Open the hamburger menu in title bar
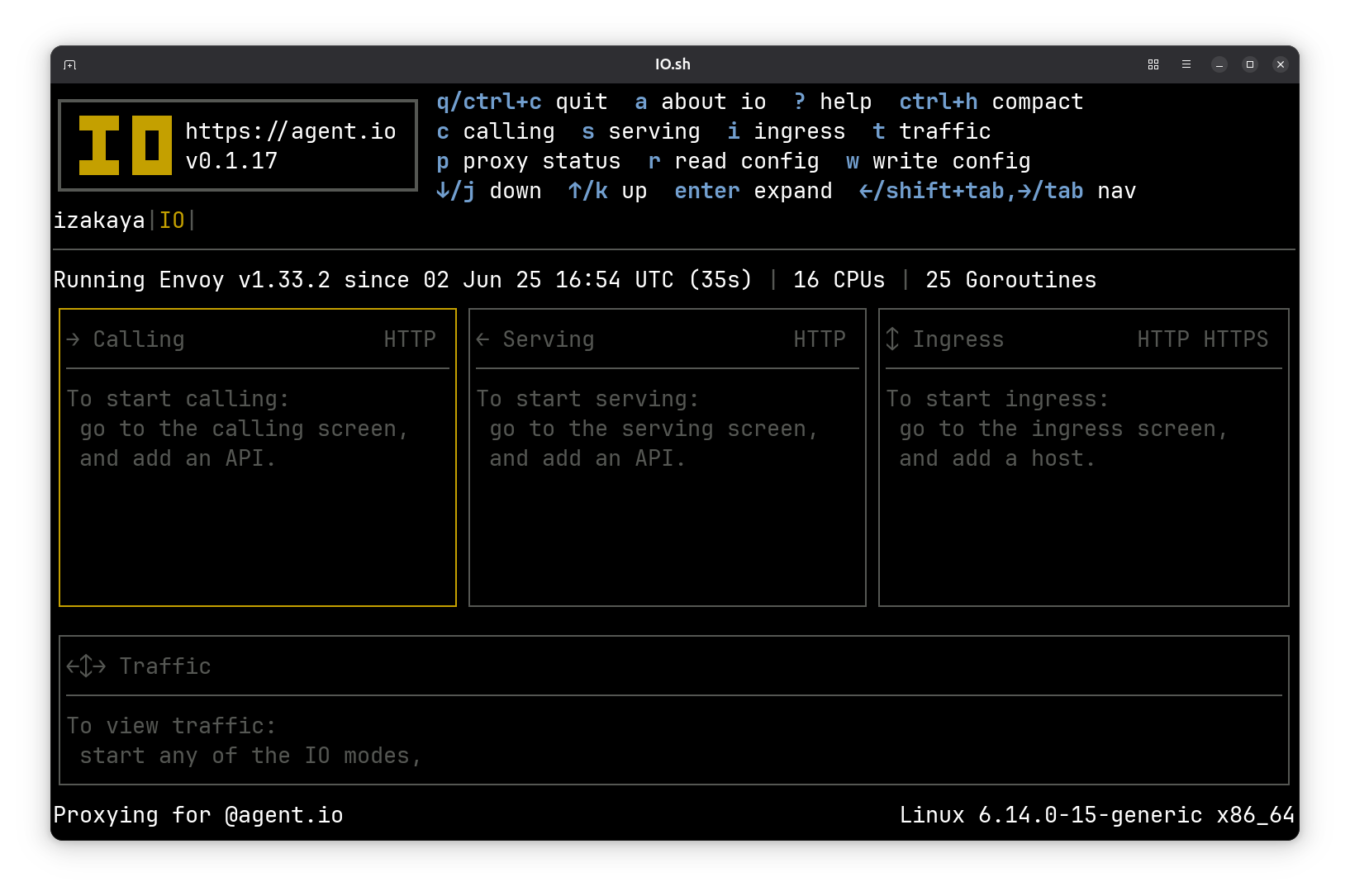The height and width of the screenshot is (896, 1350). pyautogui.click(x=1186, y=64)
